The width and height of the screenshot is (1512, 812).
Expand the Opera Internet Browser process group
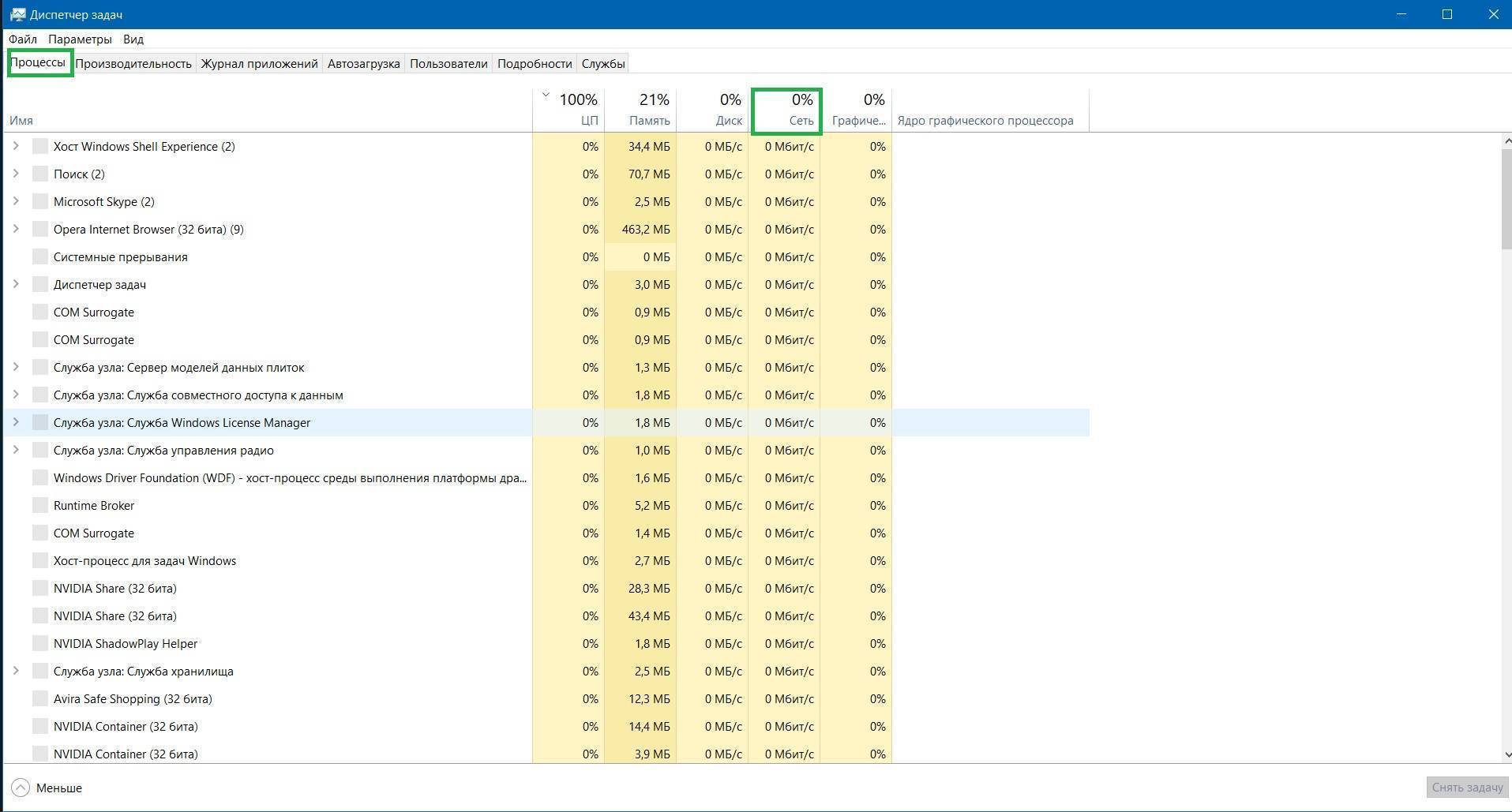pos(15,229)
